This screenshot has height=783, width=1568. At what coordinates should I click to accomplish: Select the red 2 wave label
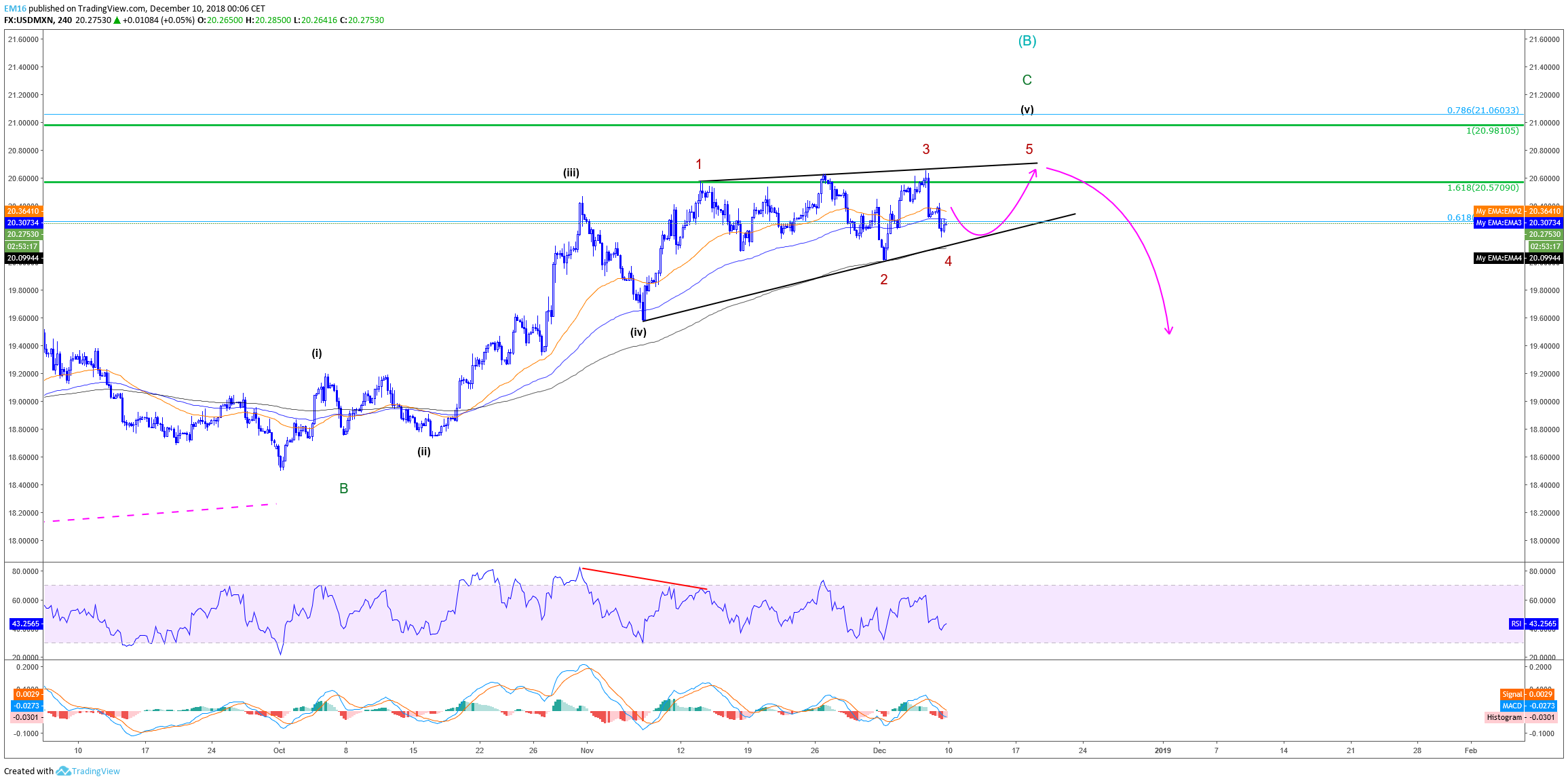(x=884, y=280)
